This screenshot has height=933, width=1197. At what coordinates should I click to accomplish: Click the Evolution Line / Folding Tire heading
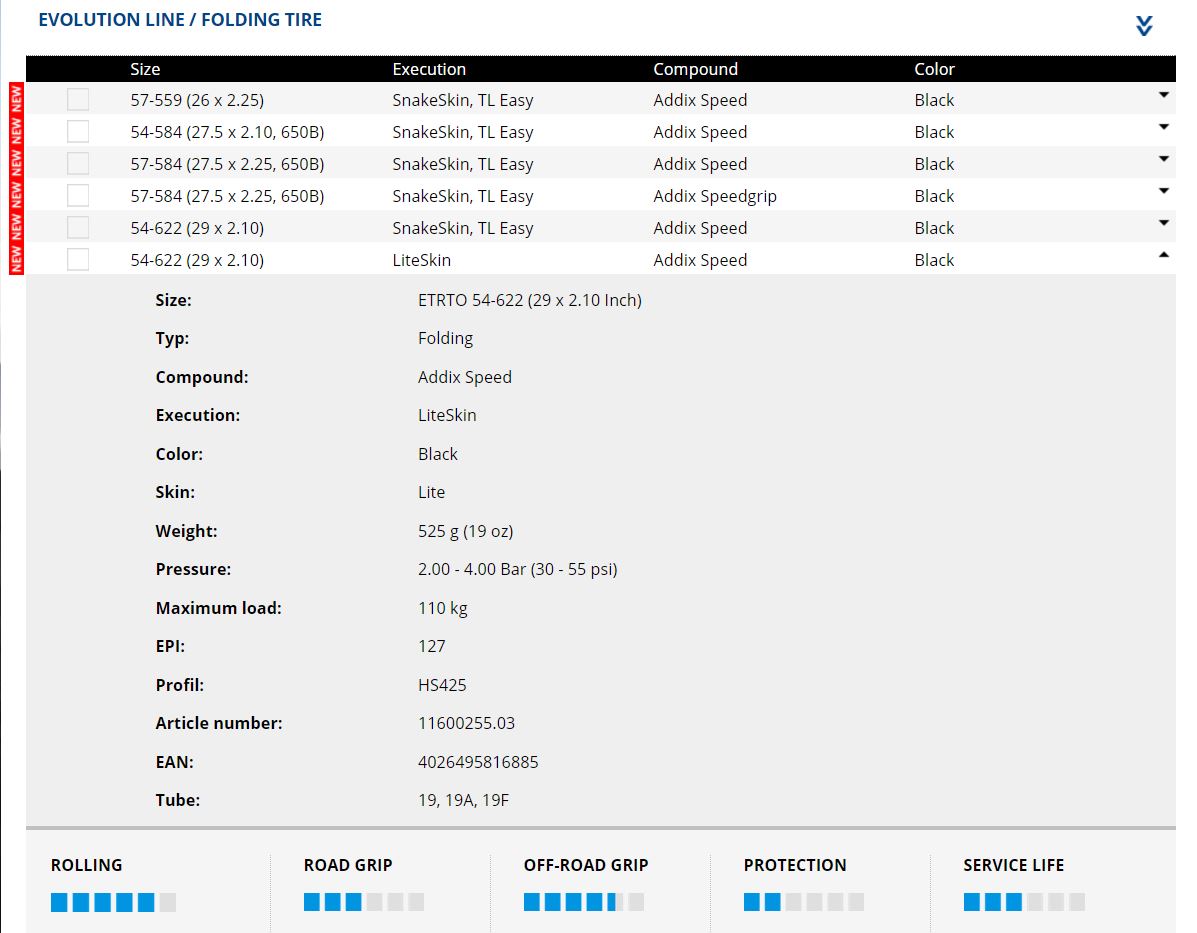point(180,20)
